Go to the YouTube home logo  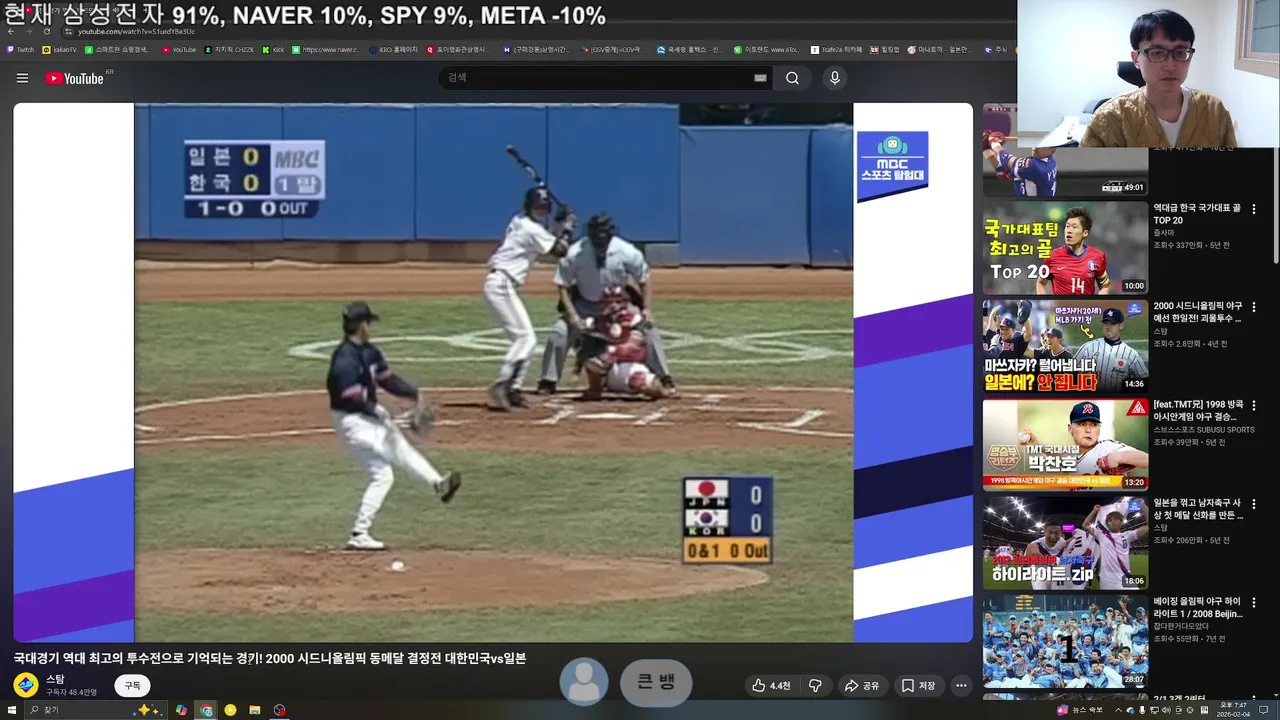pos(76,78)
